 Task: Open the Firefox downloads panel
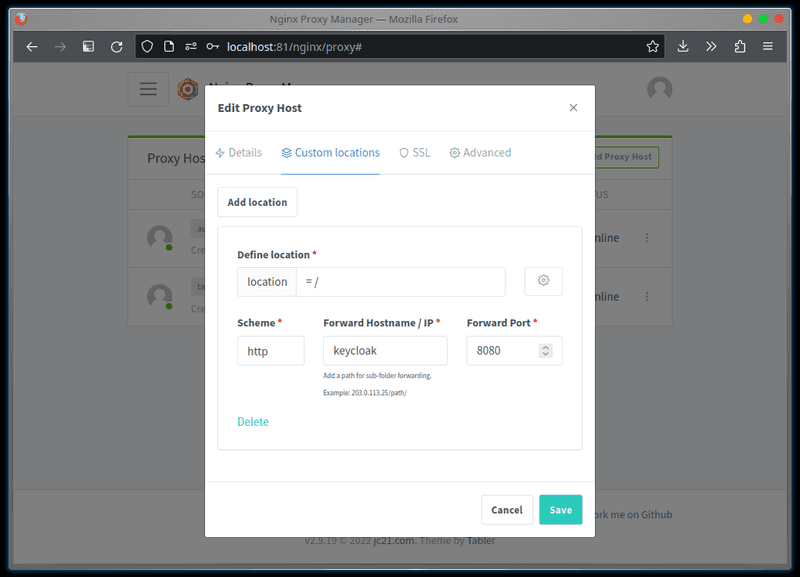point(683,46)
